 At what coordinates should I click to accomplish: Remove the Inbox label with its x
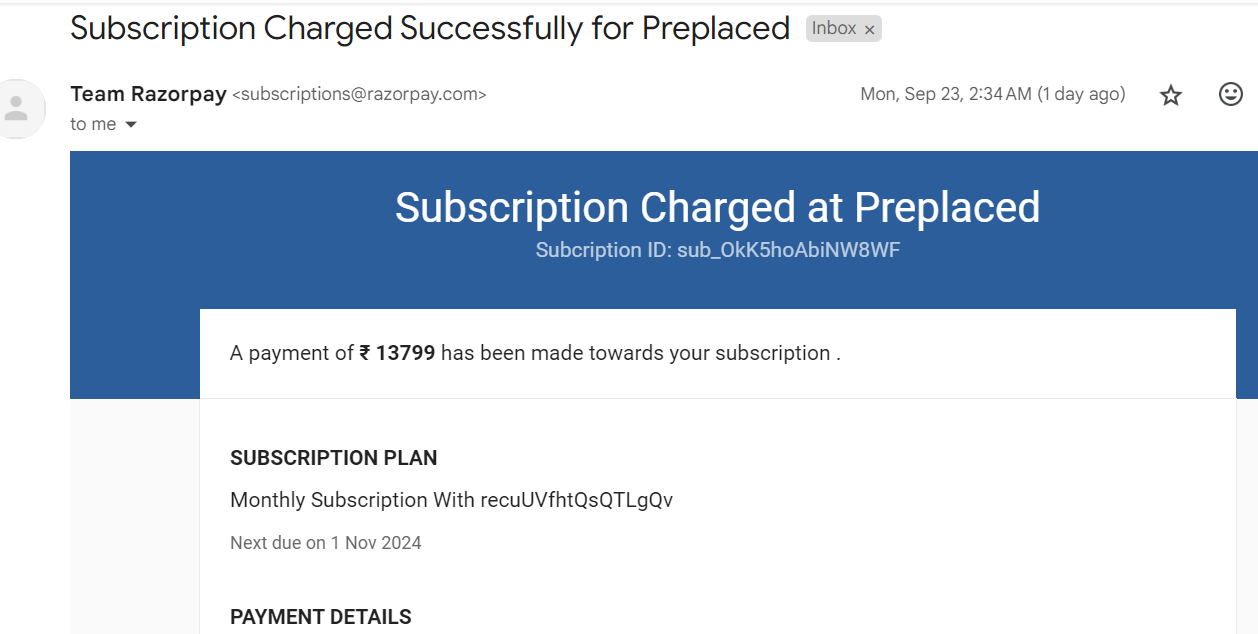point(870,30)
